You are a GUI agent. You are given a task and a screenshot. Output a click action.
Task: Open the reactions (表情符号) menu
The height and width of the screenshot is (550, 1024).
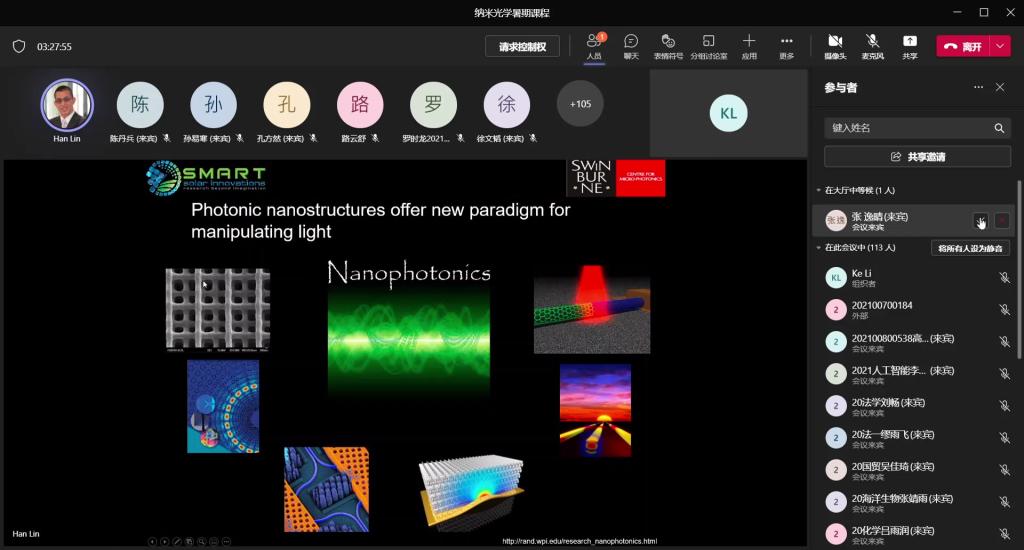[668, 46]
